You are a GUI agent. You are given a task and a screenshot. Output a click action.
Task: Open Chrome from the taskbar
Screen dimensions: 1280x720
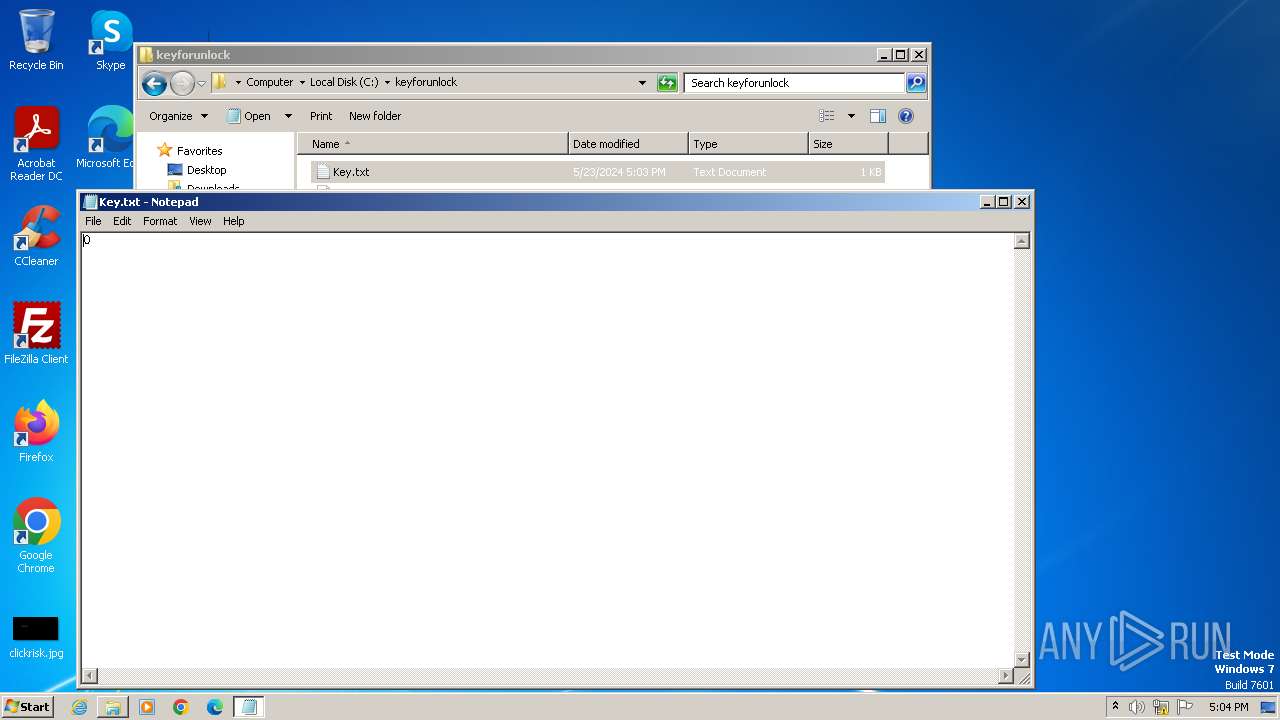181,707
